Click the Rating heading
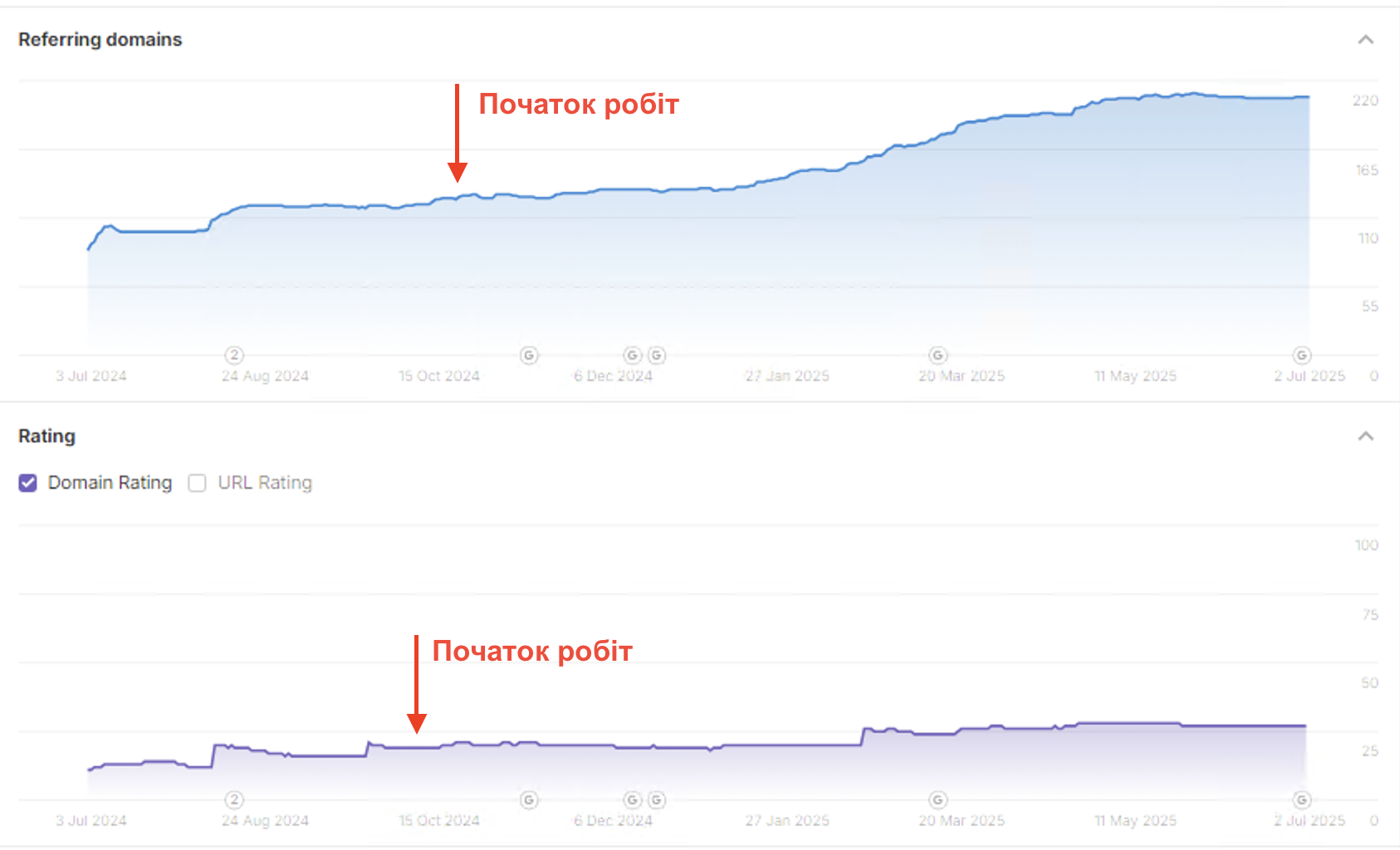This screenshot has width=1400, height=850. 47,437
